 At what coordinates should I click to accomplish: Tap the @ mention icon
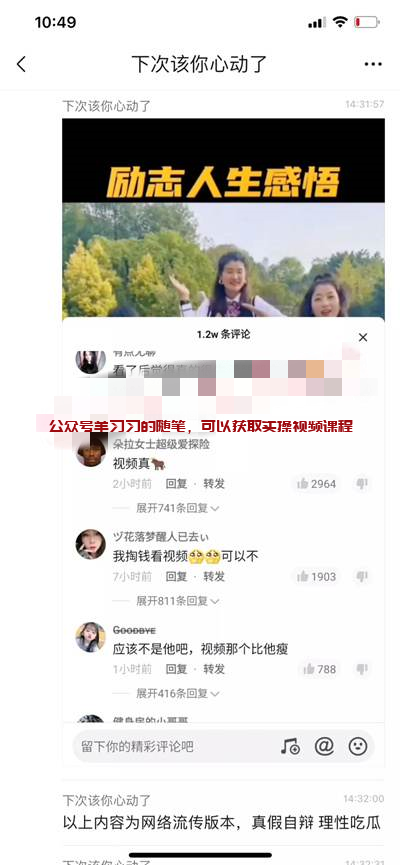click(324, 746)
